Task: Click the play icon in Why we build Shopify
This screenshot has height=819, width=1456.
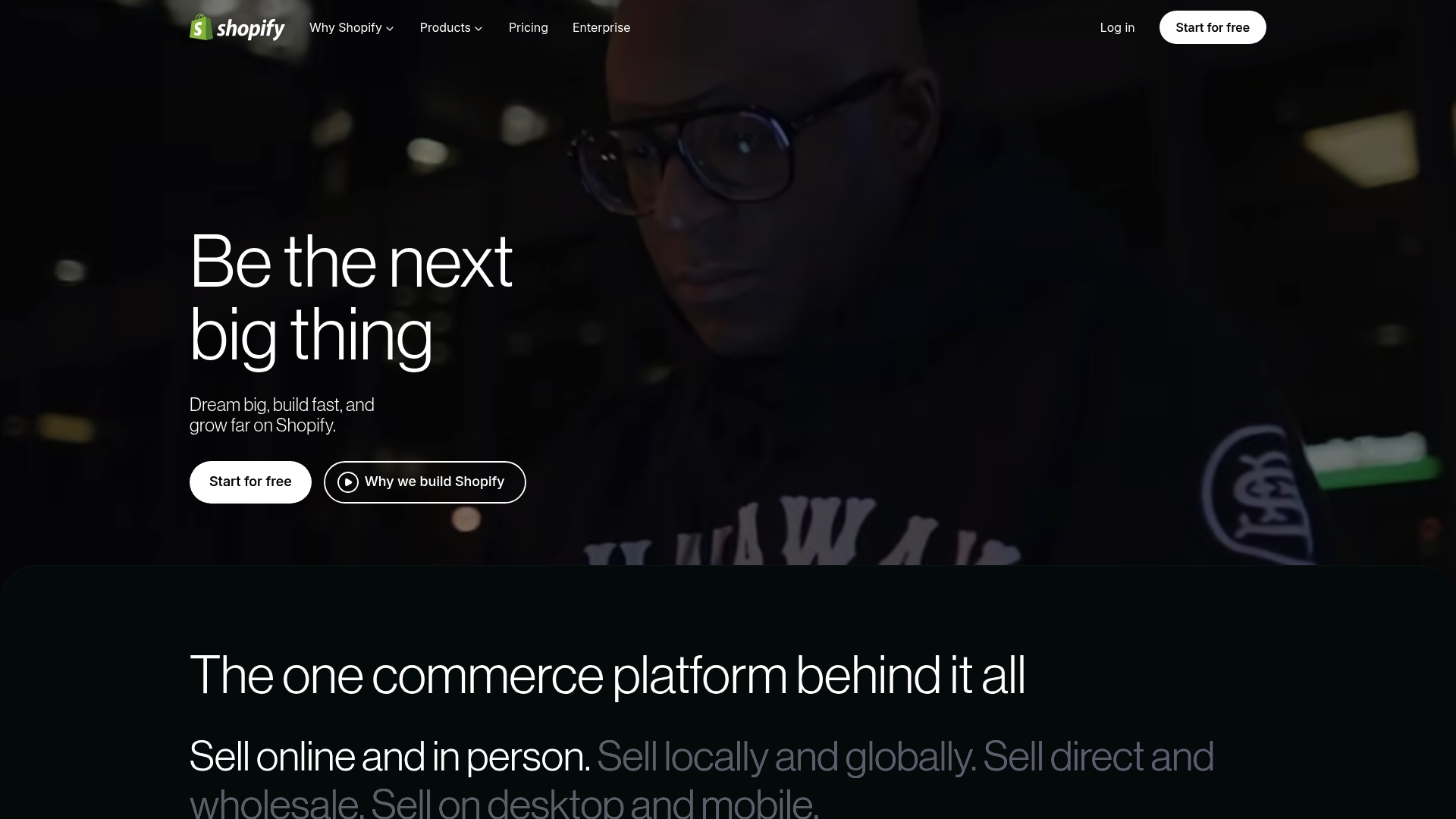Action: (348, 482)
